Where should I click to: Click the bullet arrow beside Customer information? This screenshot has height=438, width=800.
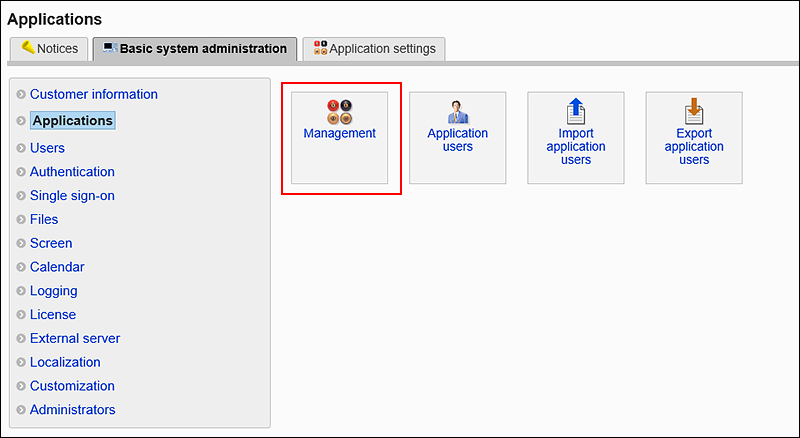click(x=21, y=94)
